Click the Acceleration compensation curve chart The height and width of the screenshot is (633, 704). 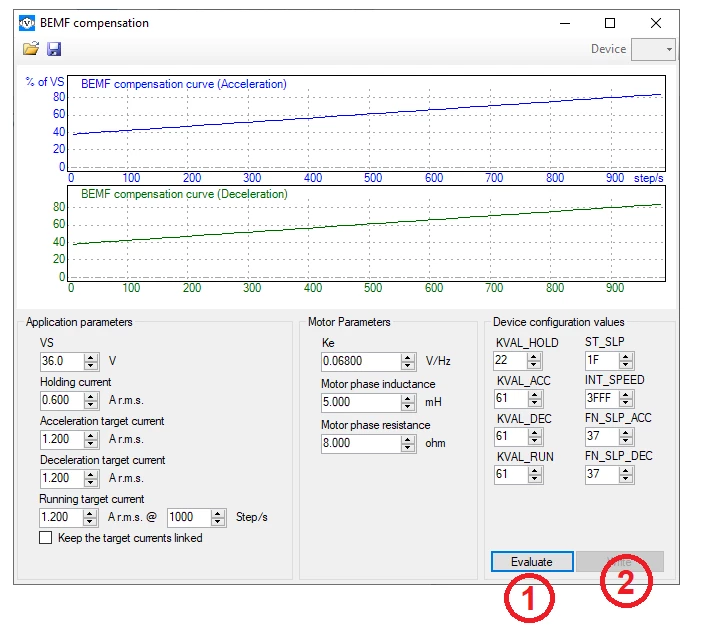click(366, 123)
